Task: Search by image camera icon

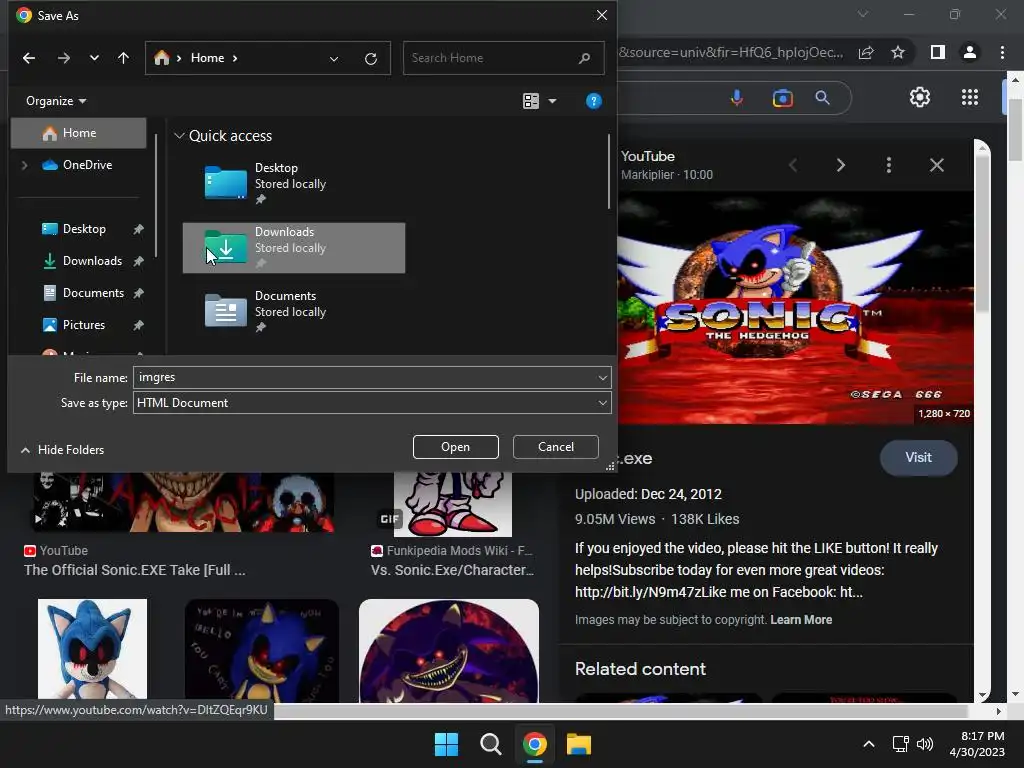Action: 782,98
